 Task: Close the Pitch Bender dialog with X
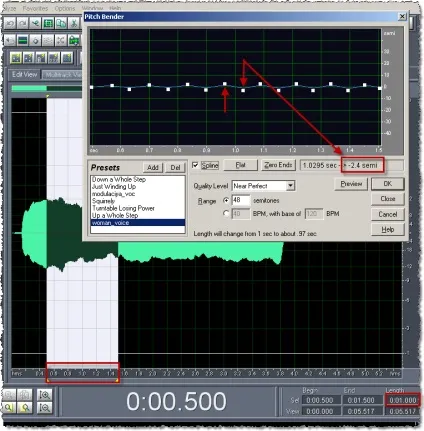click(402, 16)
